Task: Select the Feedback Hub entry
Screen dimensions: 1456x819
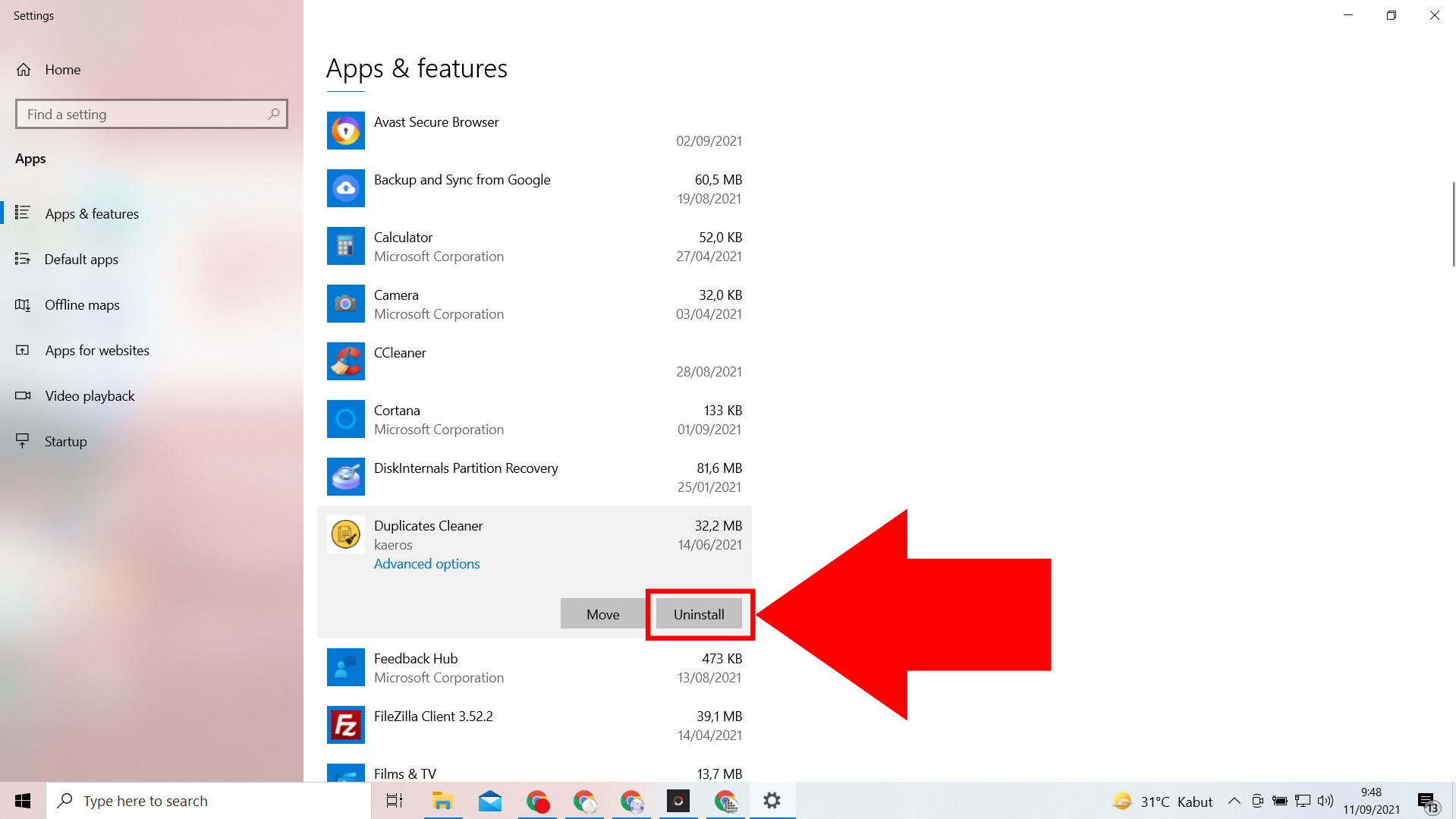Action: 535,667
